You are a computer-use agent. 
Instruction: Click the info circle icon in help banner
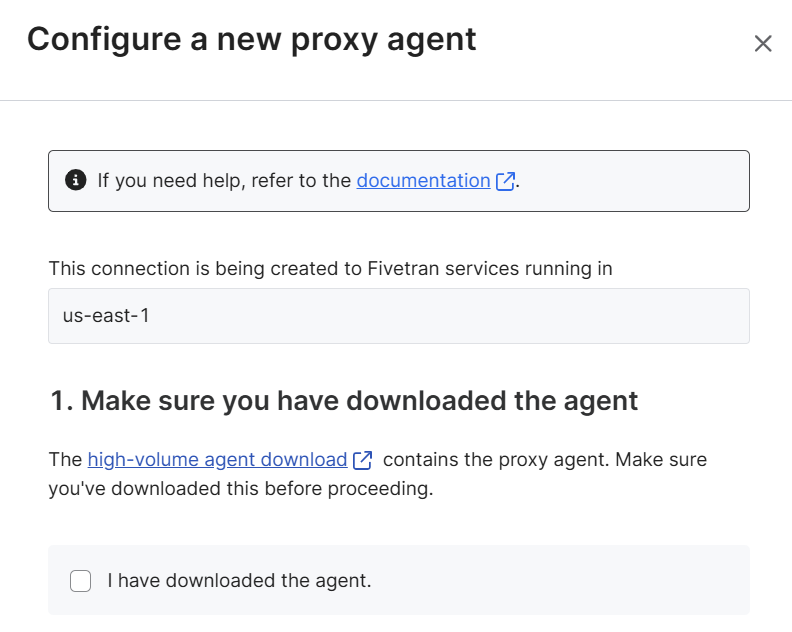coord(76,180)
